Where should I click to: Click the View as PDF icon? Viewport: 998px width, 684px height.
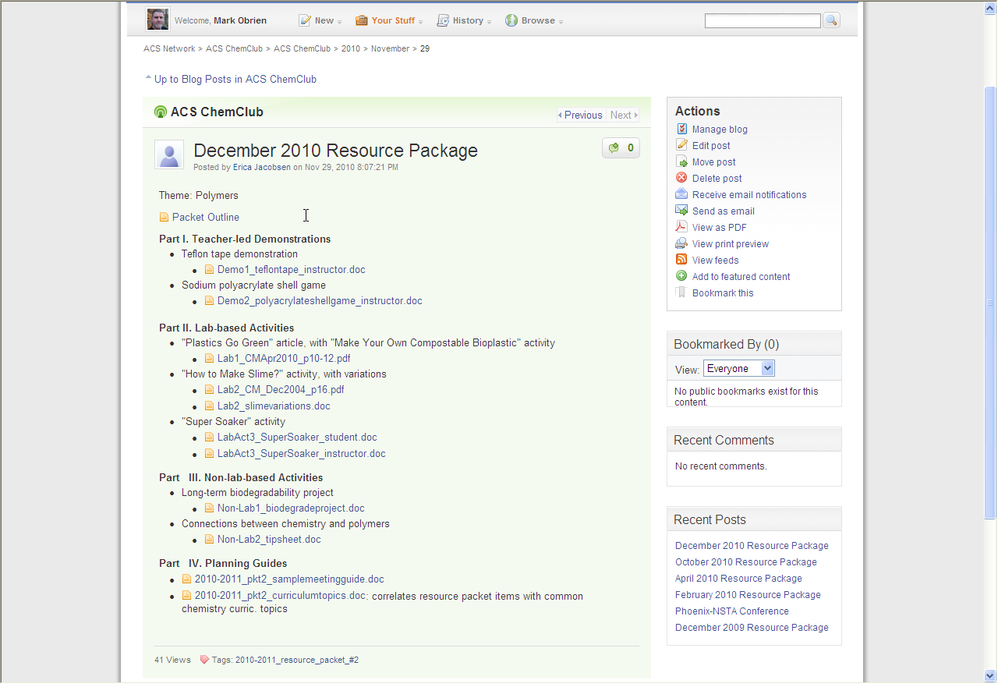coord(681,227)
